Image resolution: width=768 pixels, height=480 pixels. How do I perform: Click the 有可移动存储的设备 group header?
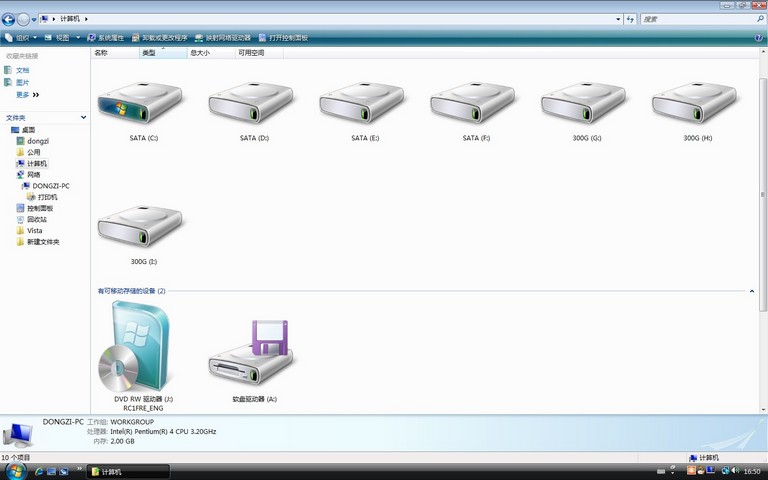(131, 291)
